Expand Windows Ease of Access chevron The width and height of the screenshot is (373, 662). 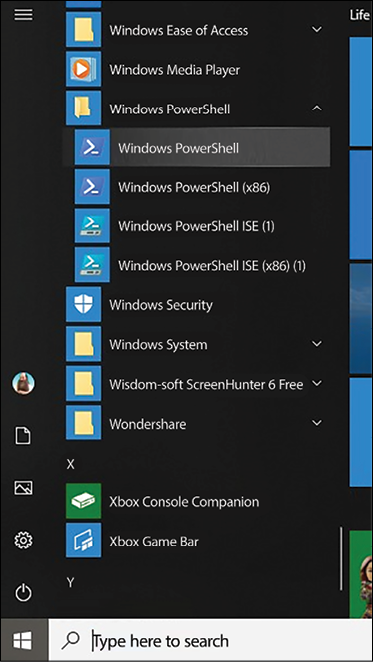(317, 30)
